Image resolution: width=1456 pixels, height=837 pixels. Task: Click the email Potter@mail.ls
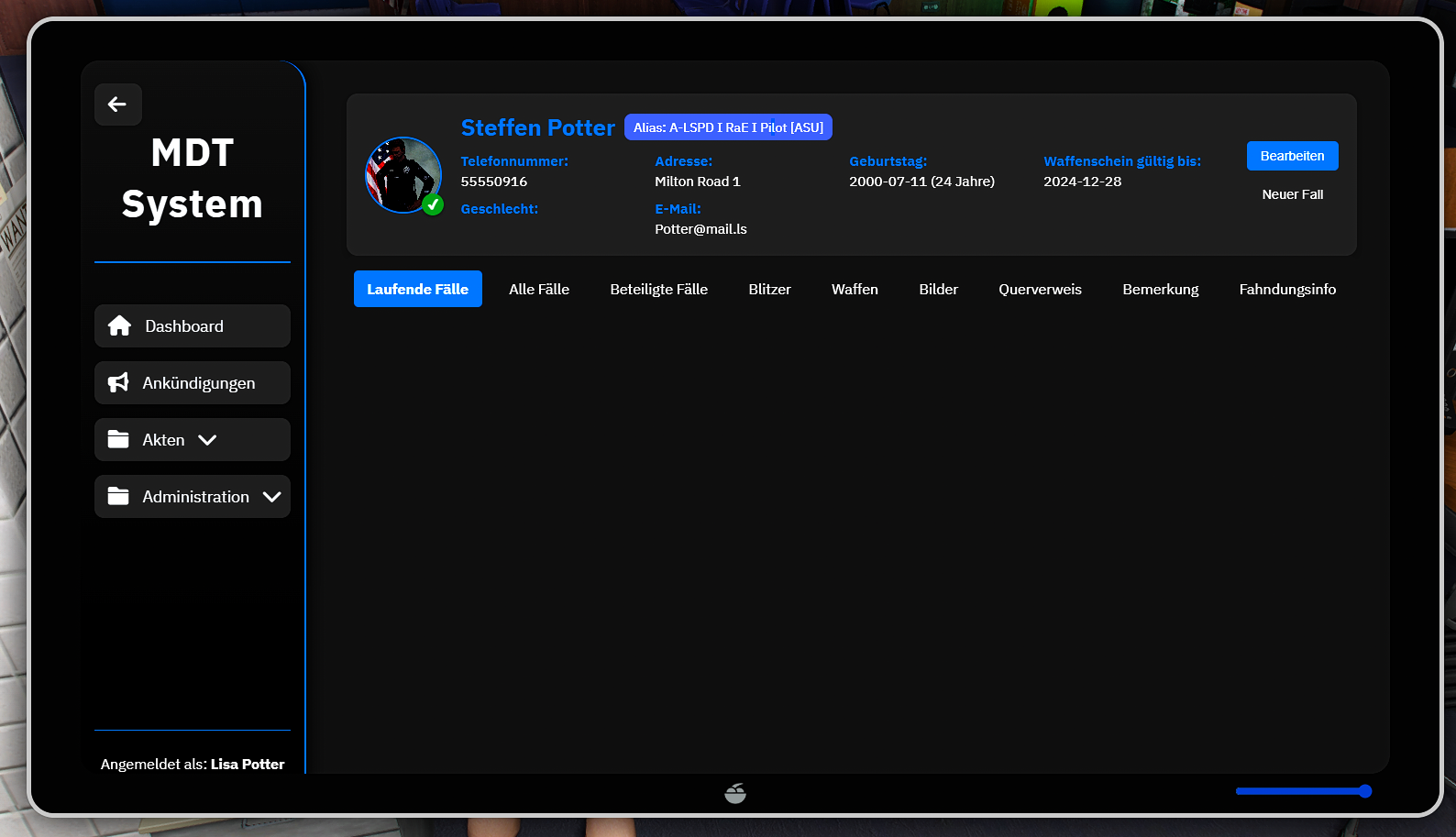pyautogui.click(x=700, y=229)
